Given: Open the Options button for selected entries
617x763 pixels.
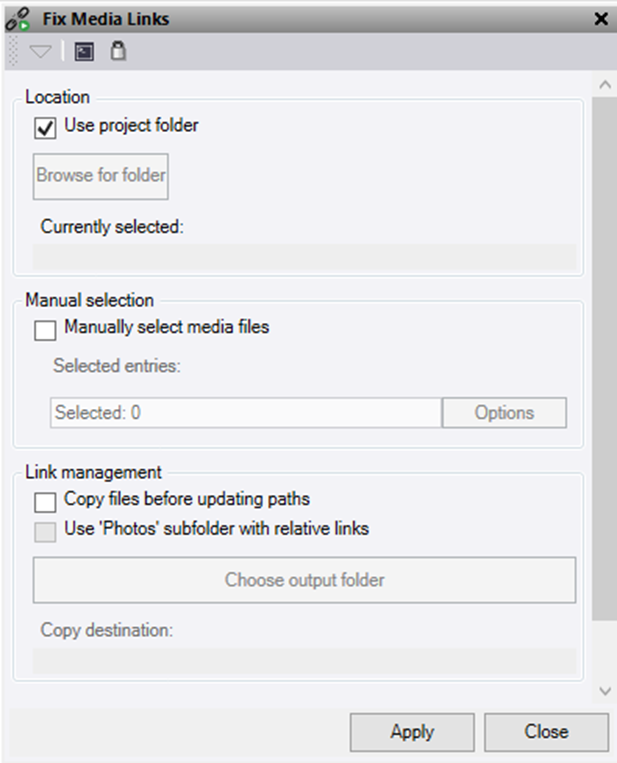Looking at the screenshot, I should [x=504, y=413].
